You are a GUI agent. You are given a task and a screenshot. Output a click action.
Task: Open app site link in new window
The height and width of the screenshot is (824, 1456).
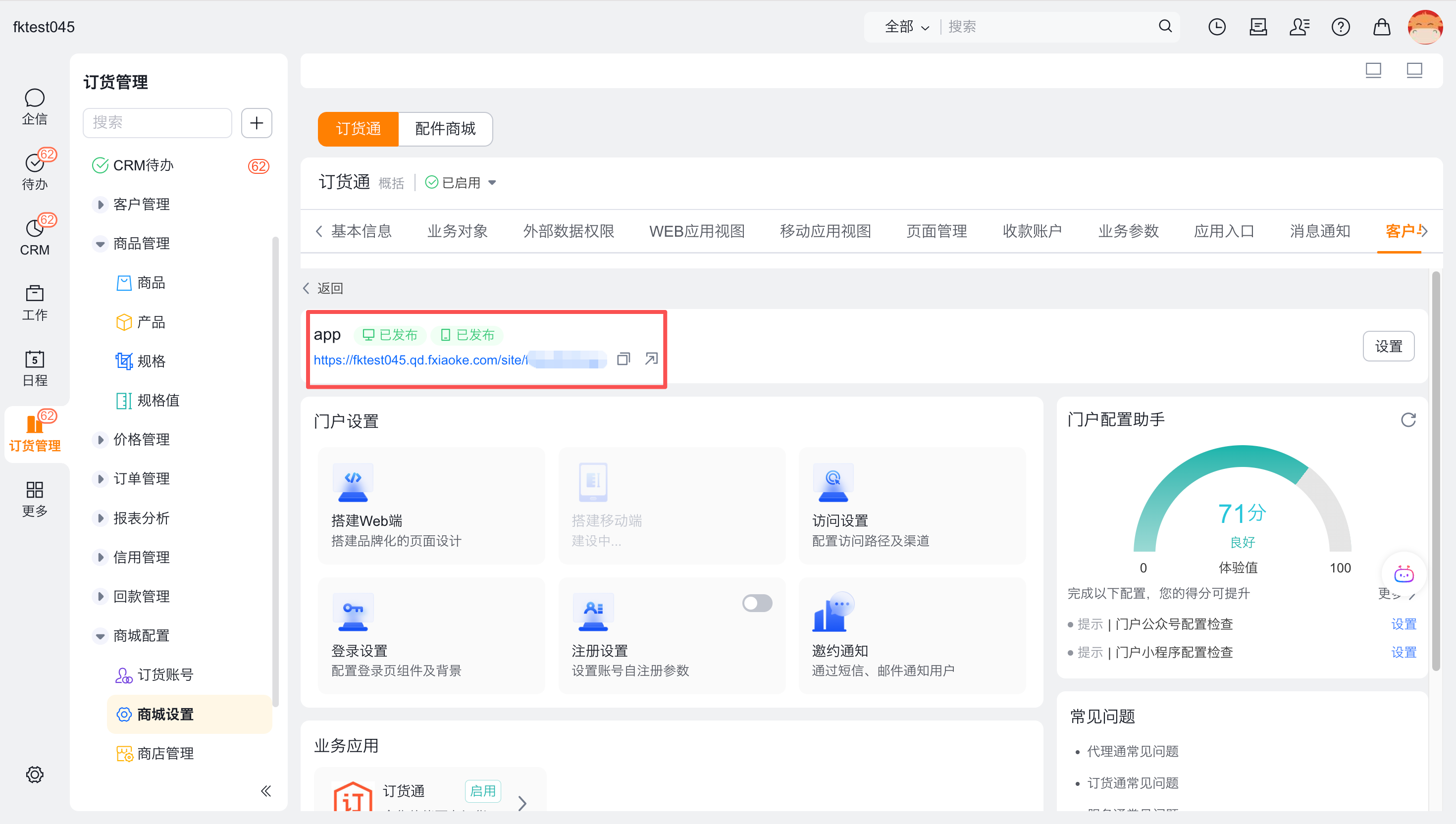click(651, 359)
